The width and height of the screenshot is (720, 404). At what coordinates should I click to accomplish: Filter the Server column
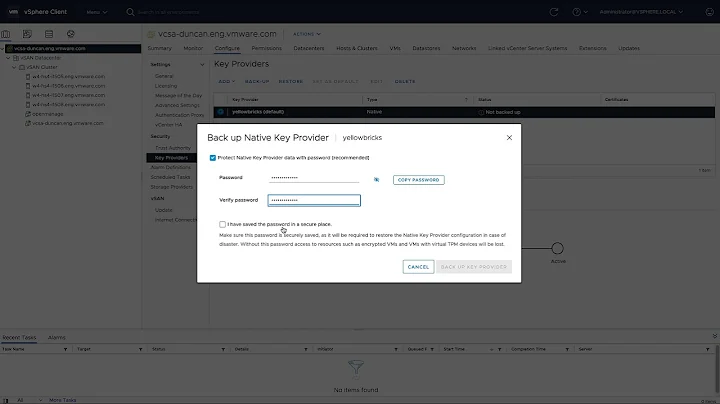click(x=707, y=349)
